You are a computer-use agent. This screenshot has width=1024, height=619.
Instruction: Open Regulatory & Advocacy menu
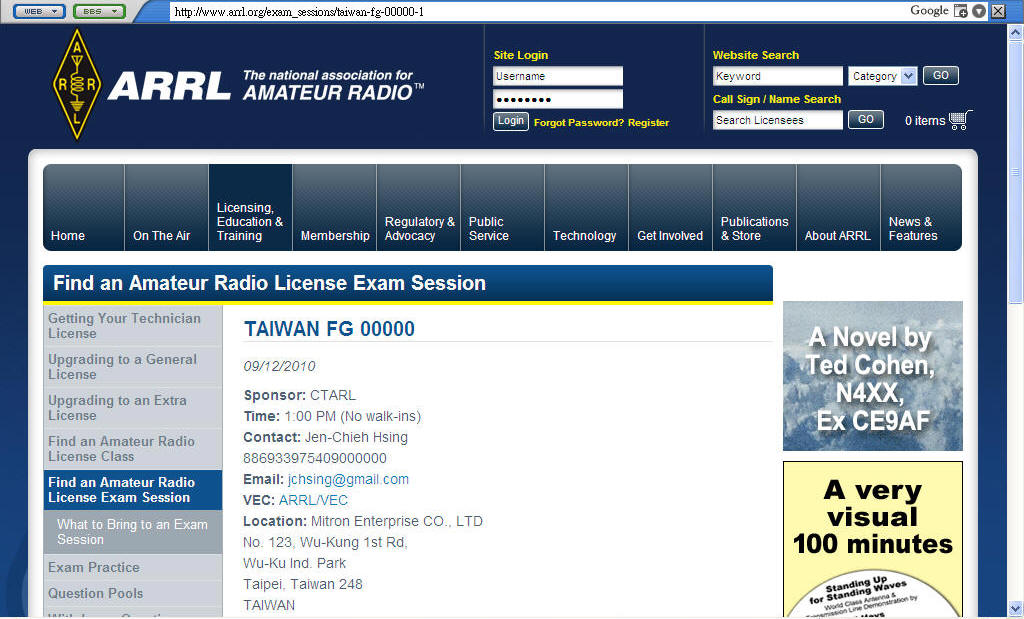(419, 208)
